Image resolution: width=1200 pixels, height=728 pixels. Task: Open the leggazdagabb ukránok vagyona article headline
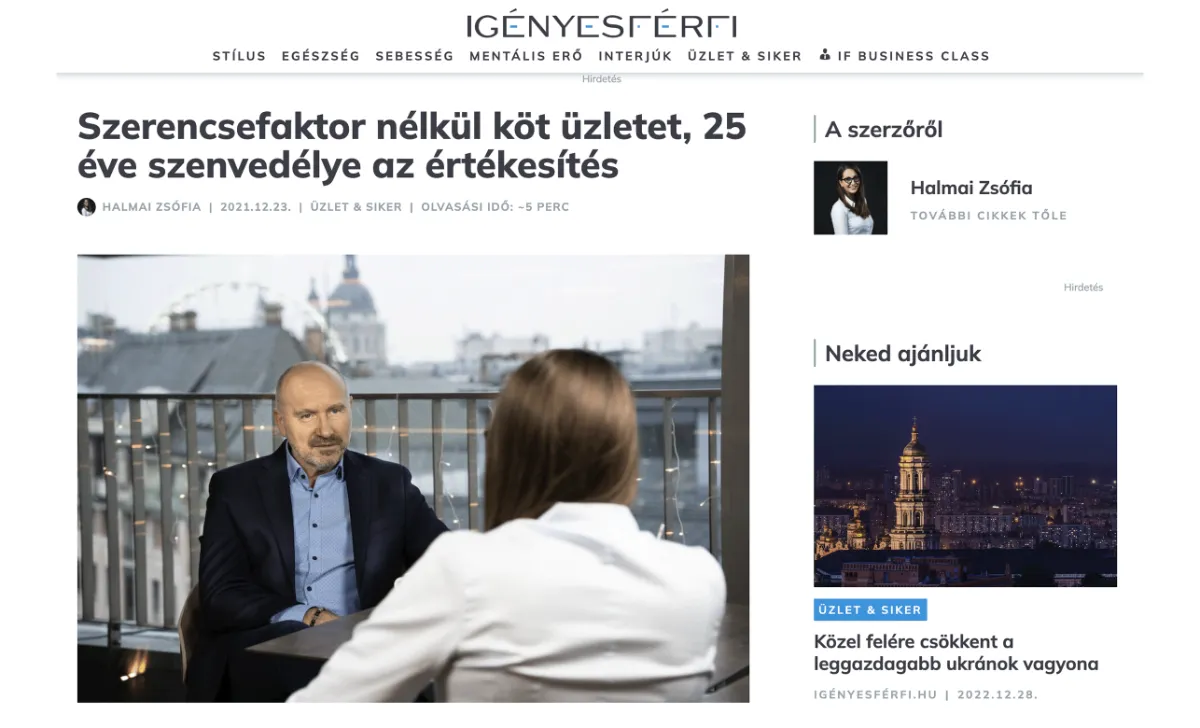(956, 652)
